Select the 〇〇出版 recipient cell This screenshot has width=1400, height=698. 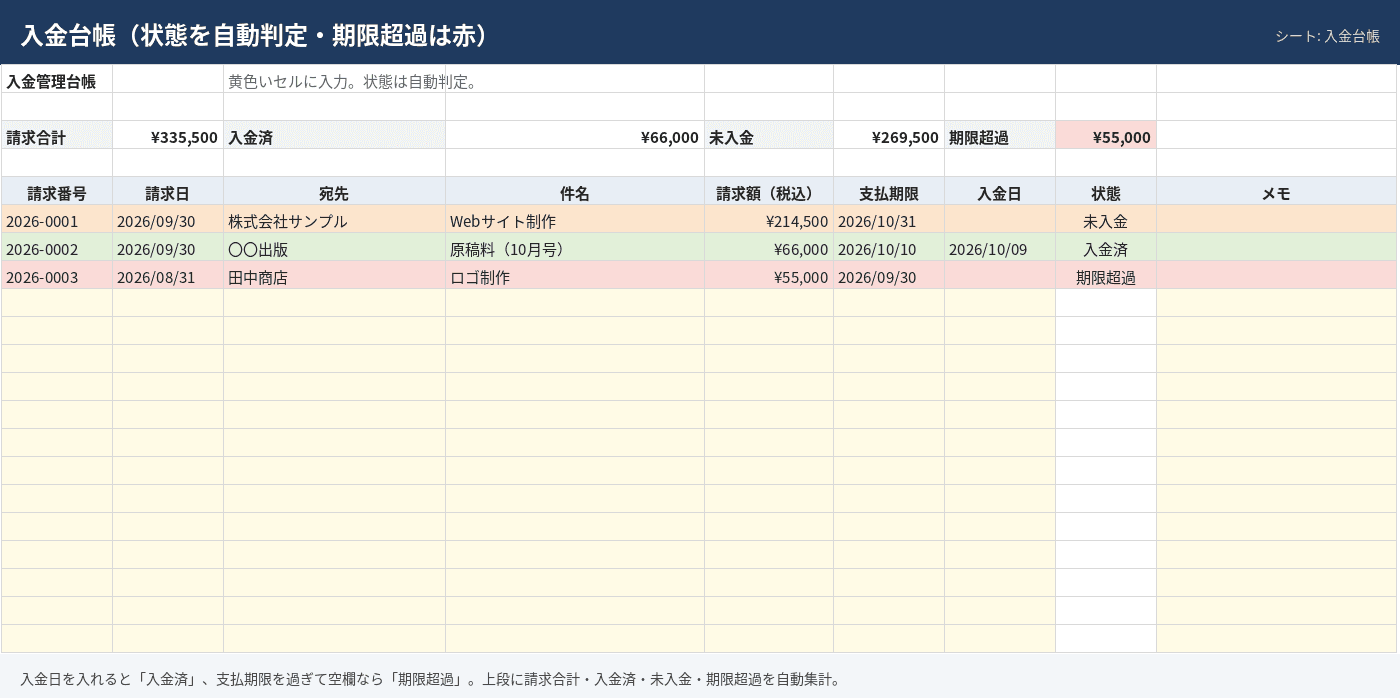pos(334,247)
